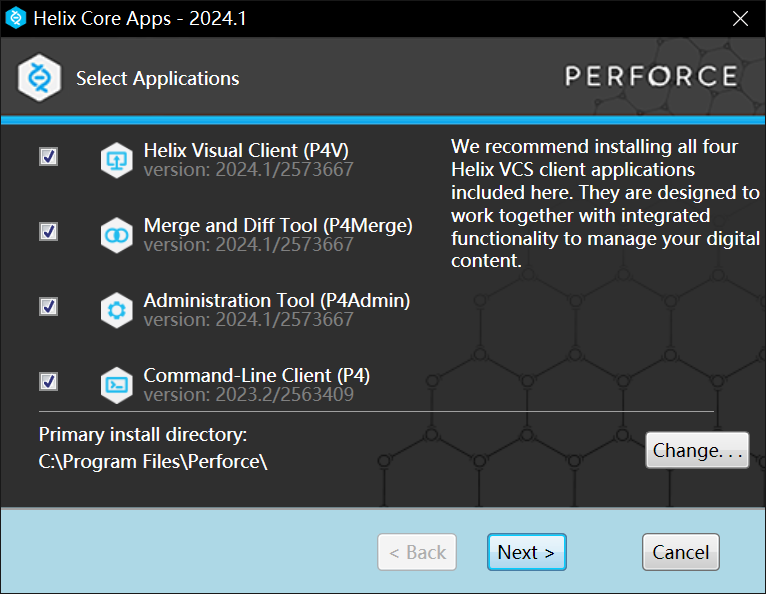Click the version text under Merge and Diff Tool

point(248,245)
